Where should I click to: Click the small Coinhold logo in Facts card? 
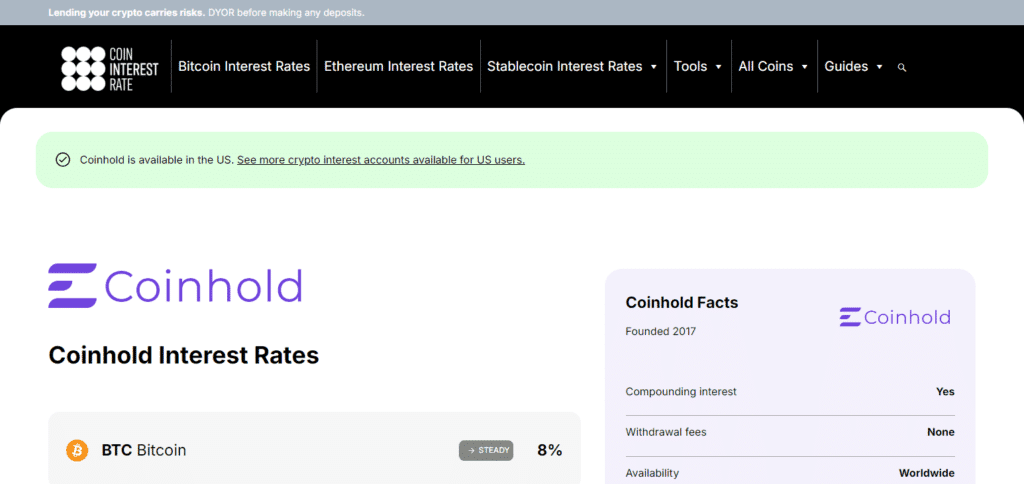click(895, 317)
